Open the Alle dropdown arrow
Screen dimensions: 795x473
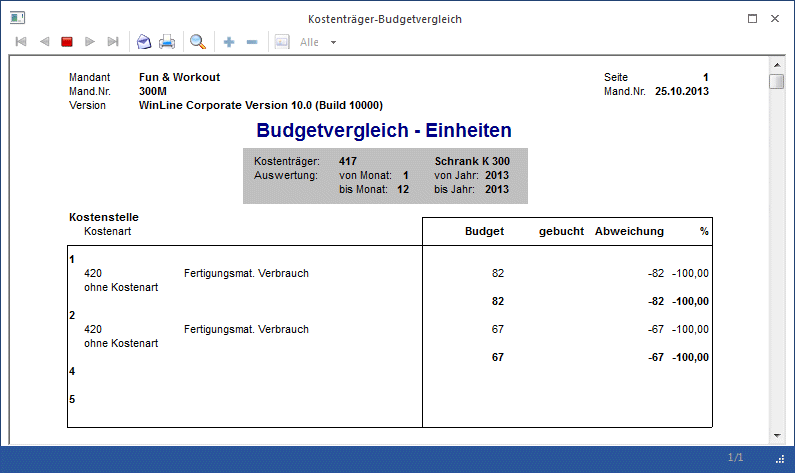click(x=333, y=43)
